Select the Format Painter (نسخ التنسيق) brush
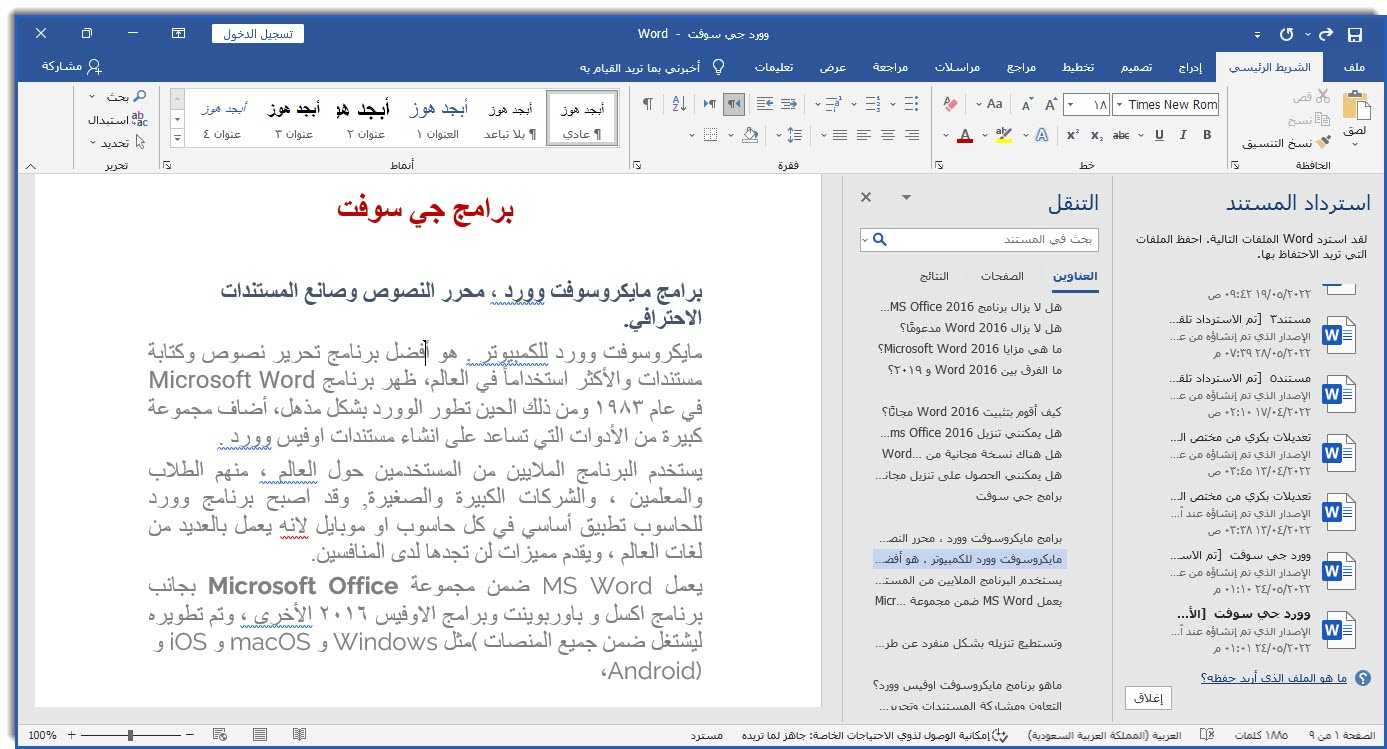Image resolution: width=1387 pixels, height=749 pixels. pos(1323,142)
